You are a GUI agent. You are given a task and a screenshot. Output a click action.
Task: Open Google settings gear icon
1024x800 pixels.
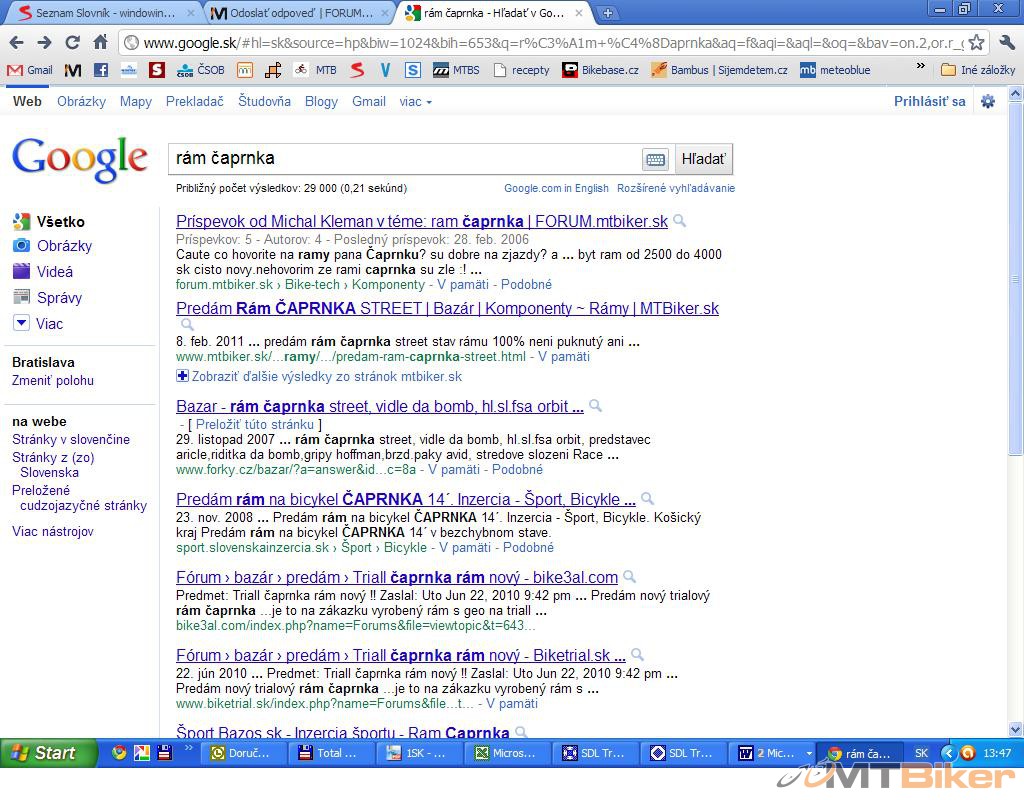[988, 102]
